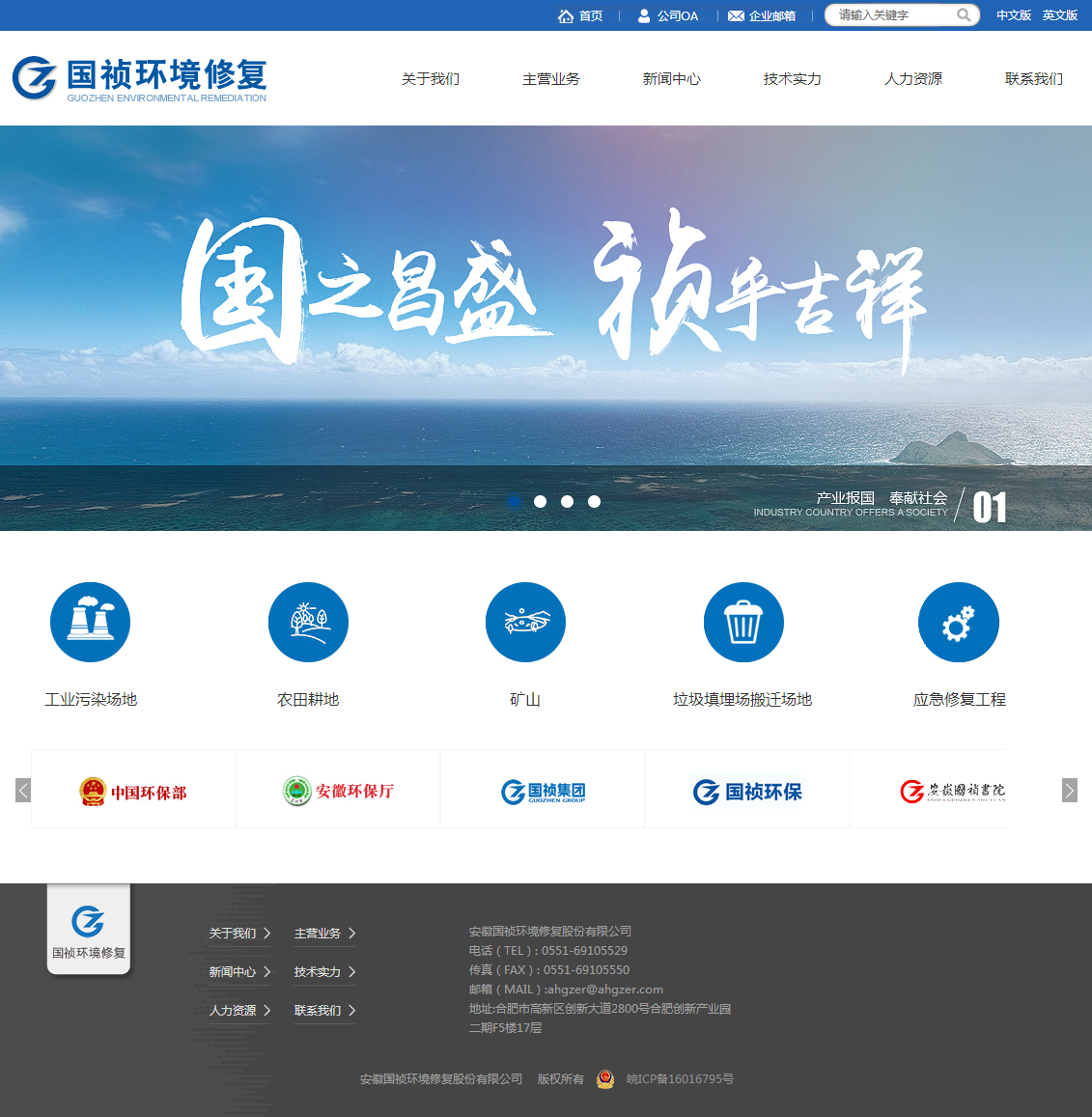This screenshot has height=1117, width=1092.
Task: Click the factory icon for 工业污染场地
Action: pos(90,622)
